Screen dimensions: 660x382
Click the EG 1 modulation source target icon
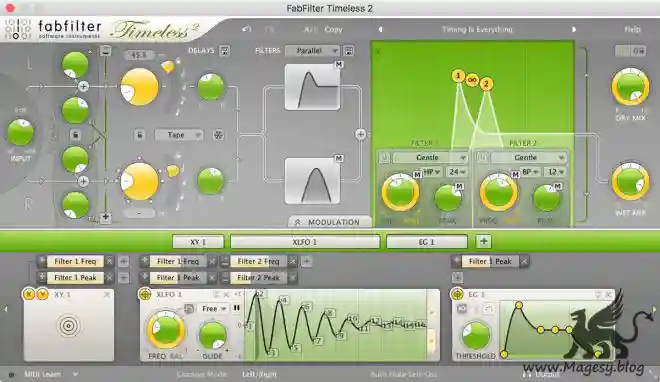pyautogui.click(x=457, y=294)
